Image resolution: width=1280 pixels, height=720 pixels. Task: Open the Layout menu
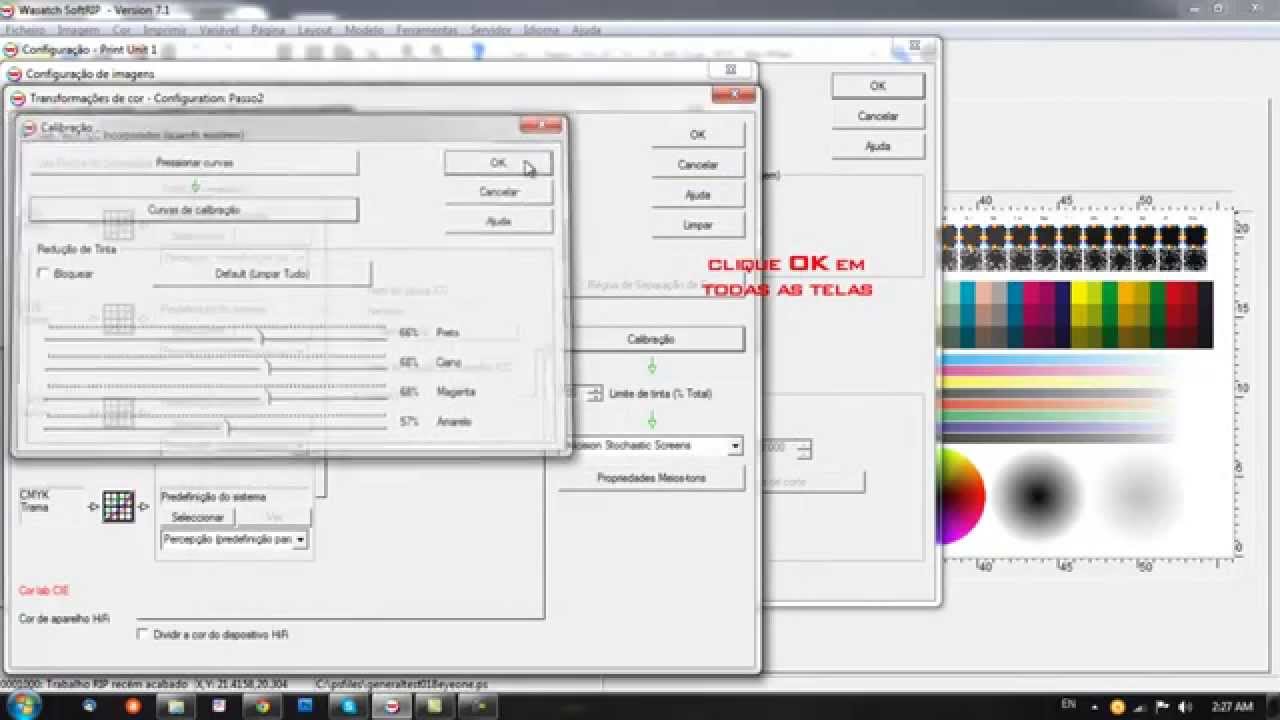click(x=315, y=30)
